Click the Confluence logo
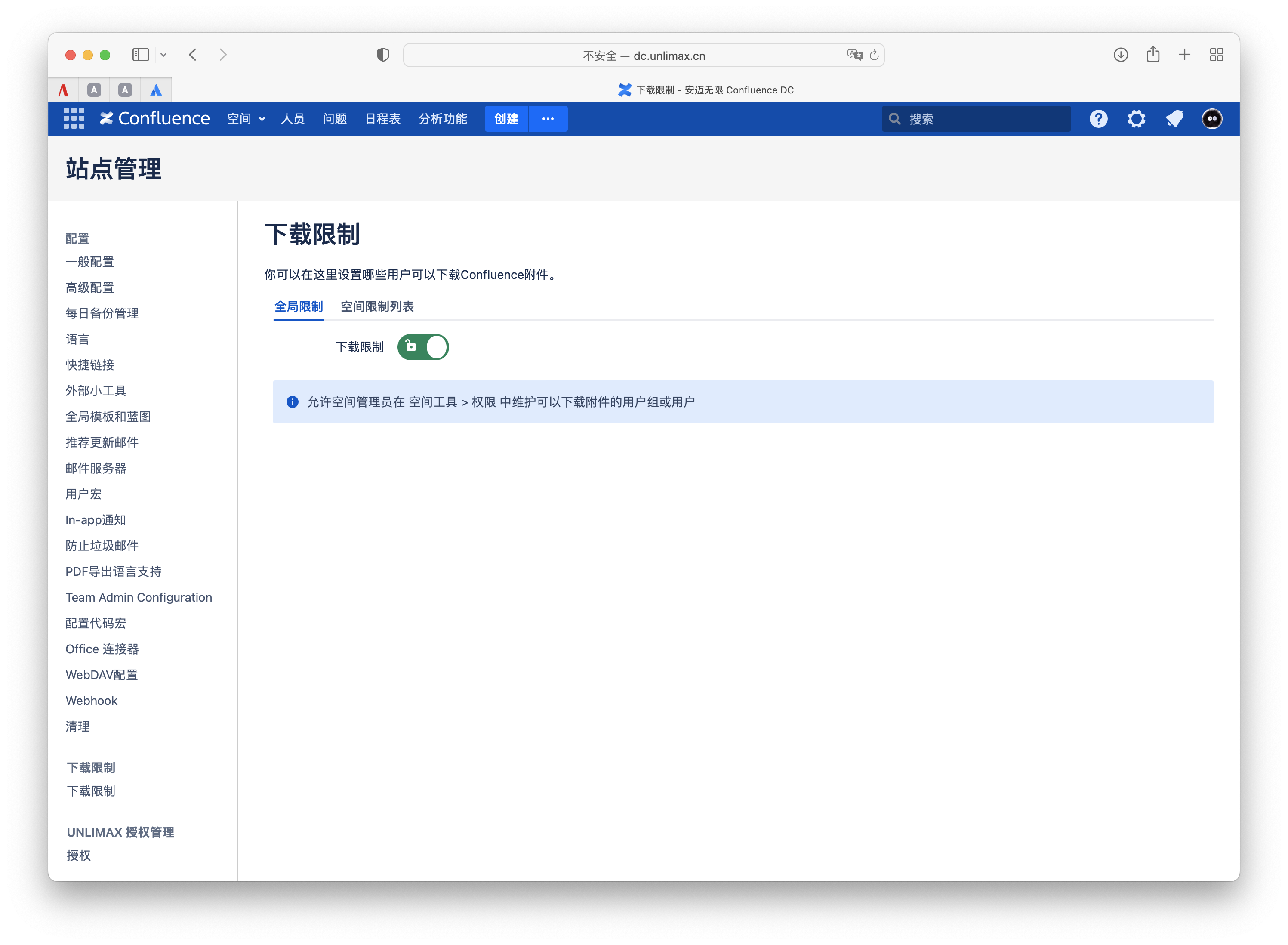The height and width of the screenshot is (945, 1288). coord(155,118)
